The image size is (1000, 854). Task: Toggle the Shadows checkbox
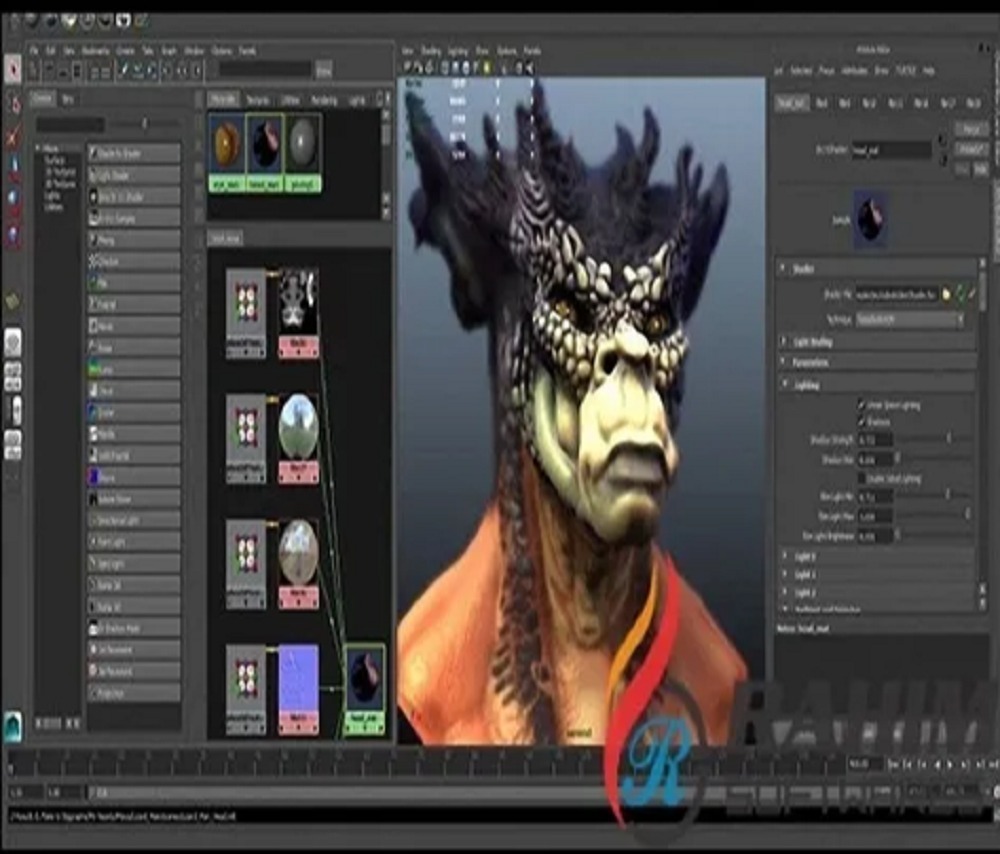pos(861,422)
